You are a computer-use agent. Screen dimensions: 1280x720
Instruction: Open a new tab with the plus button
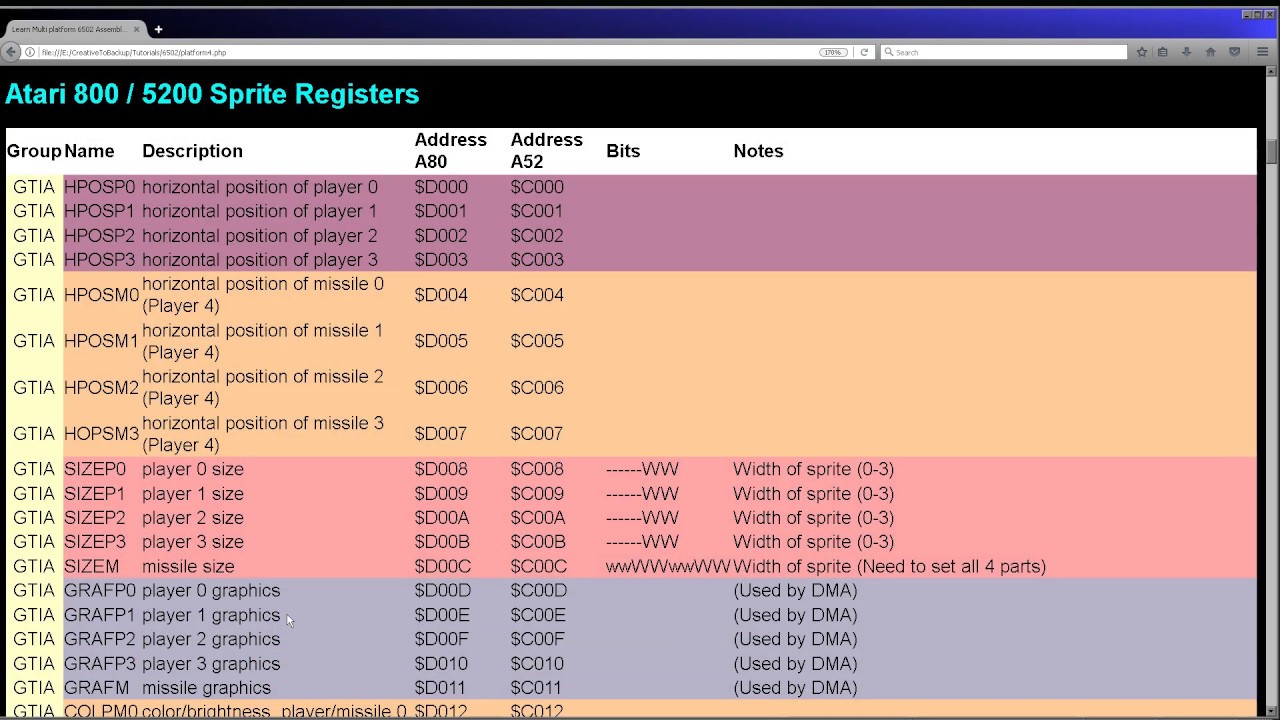point(158,30)
